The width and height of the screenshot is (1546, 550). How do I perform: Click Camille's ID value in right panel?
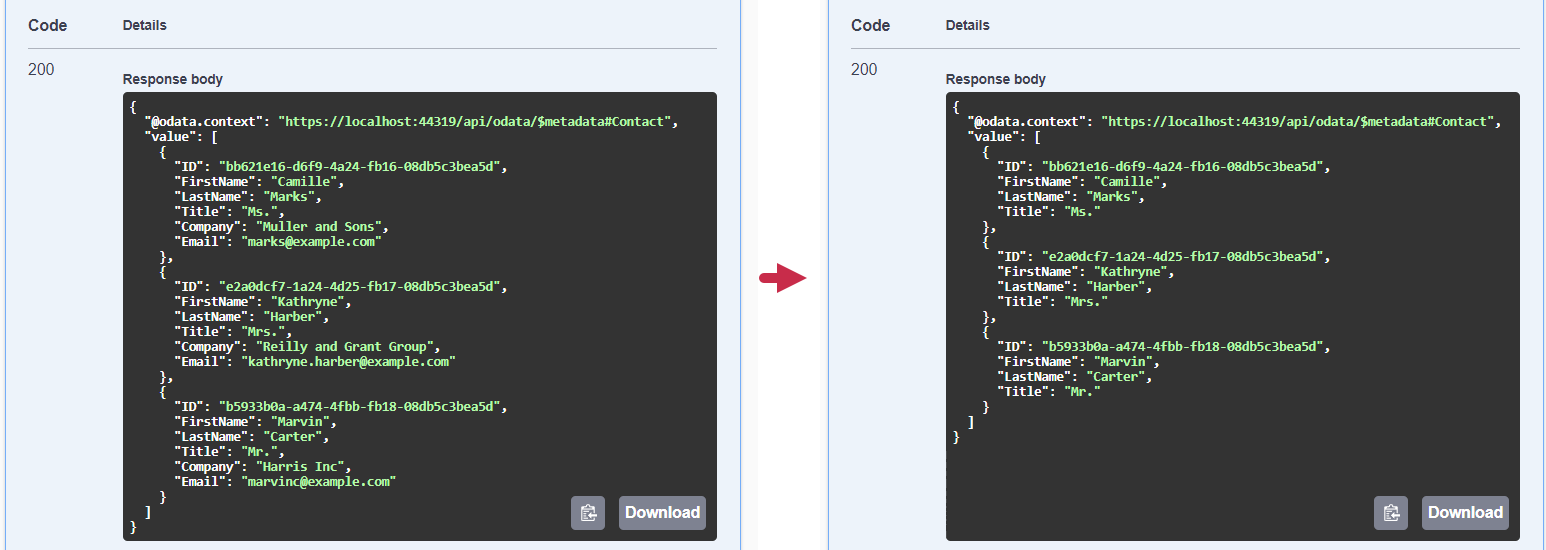[x=1184, y=167]
